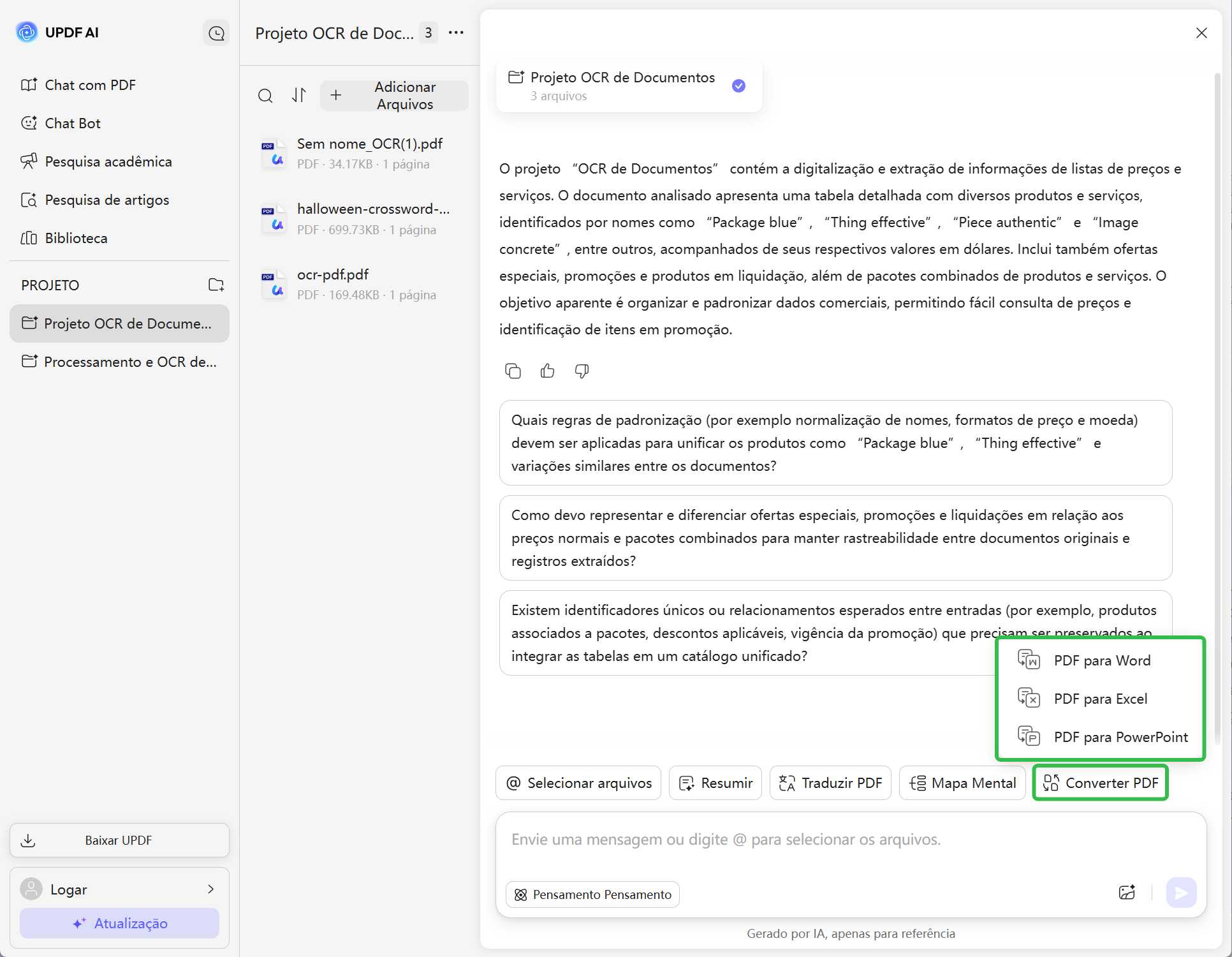Open the Traduzir PDF tool
Viewport: 1232px width, 957px height.
[830, 783]
